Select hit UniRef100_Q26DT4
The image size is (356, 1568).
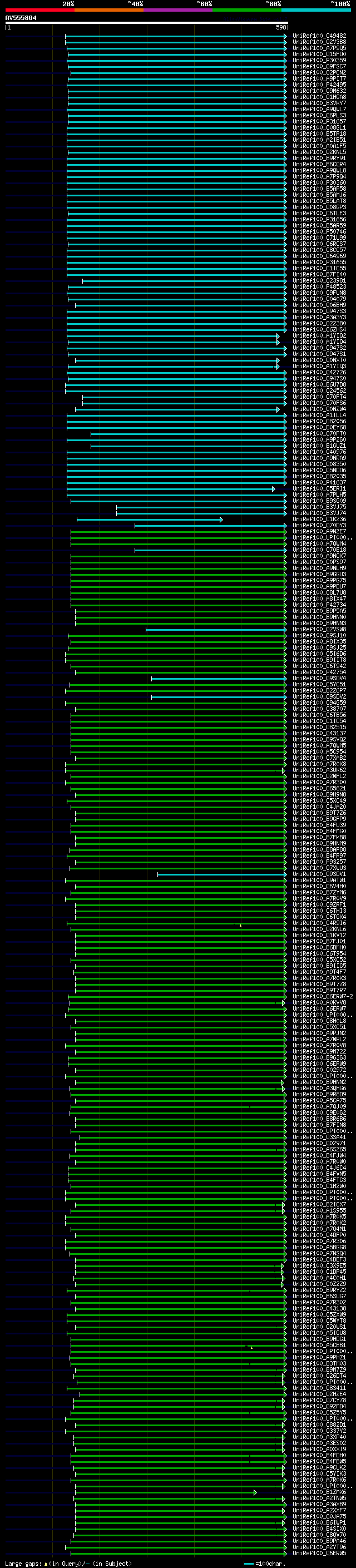tap(319, 1376)
